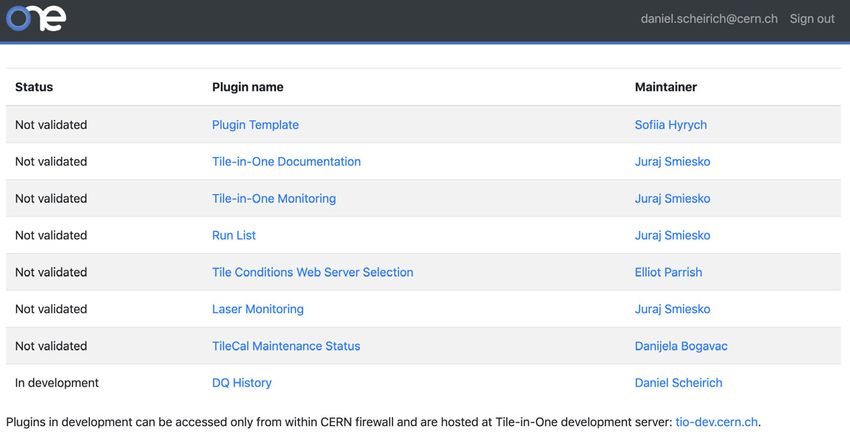Open the Run List plugin

point(234,235)
